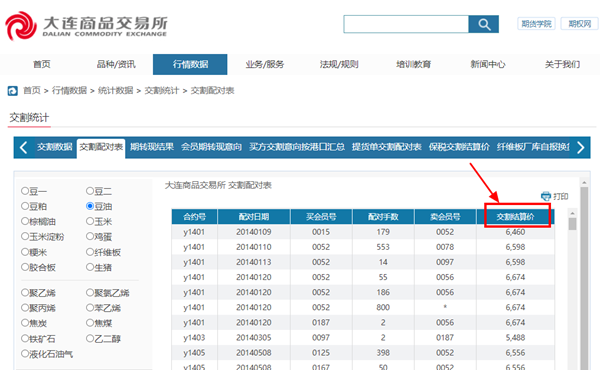600x370 pixels.
Task: Select 液化石油气 radio button
Action: click(x=25, y=354)
